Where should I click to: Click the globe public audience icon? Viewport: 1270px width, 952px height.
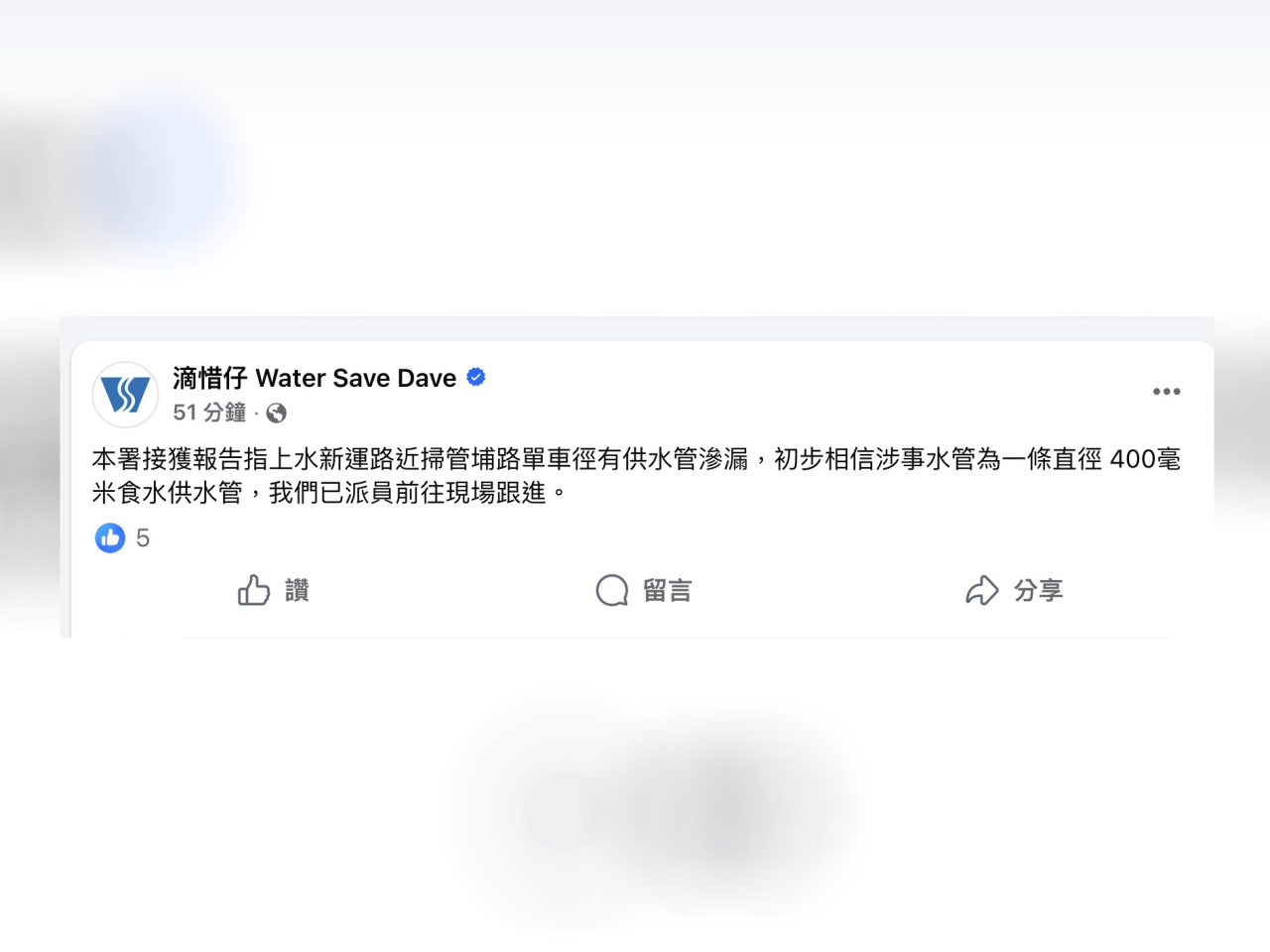[277, 413]
